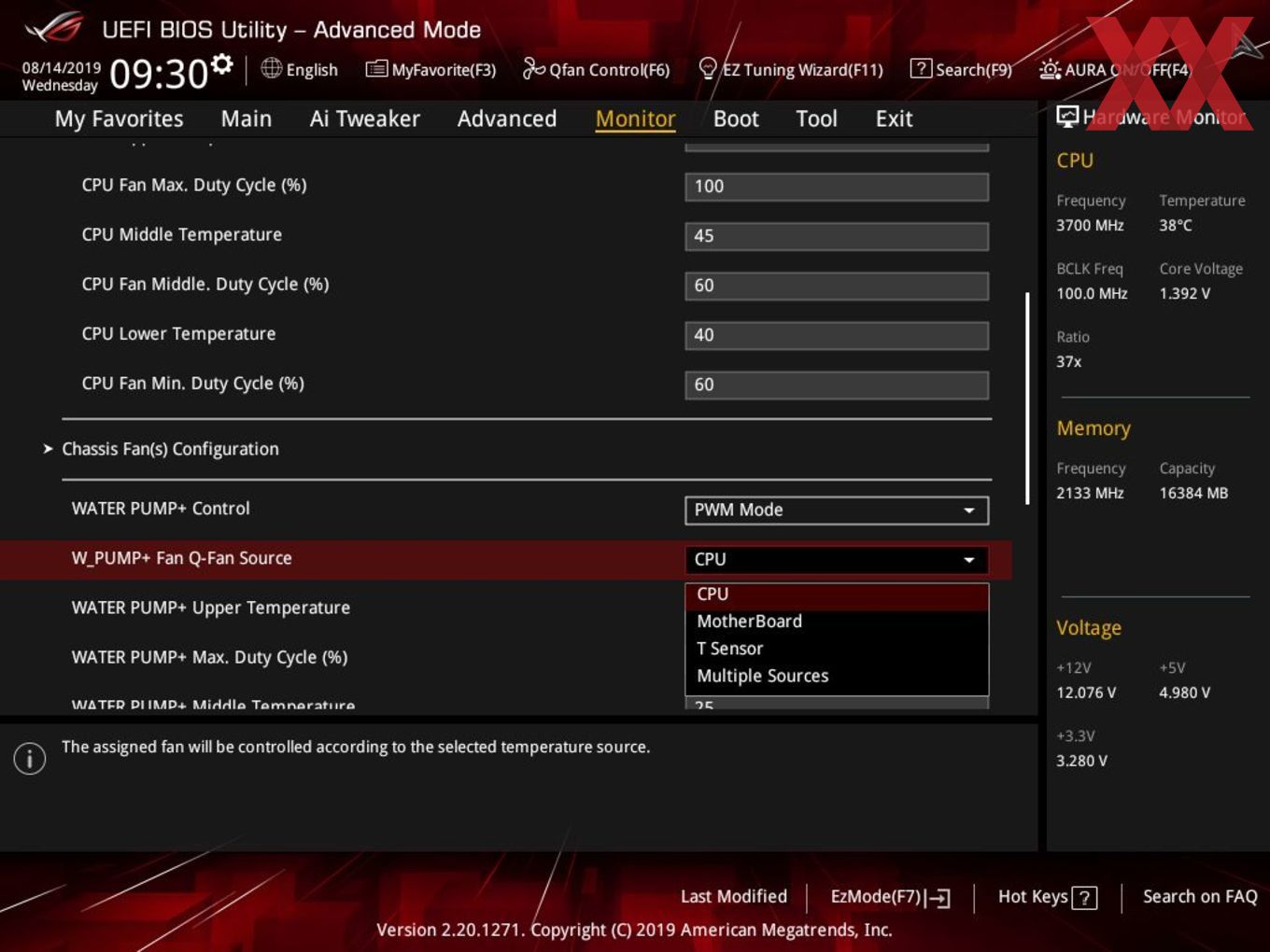The height and width of the screenshot is (952, 1270).
Task: Click CPU Fan Middle. Duty Cycle field
Action: point(837,286)
